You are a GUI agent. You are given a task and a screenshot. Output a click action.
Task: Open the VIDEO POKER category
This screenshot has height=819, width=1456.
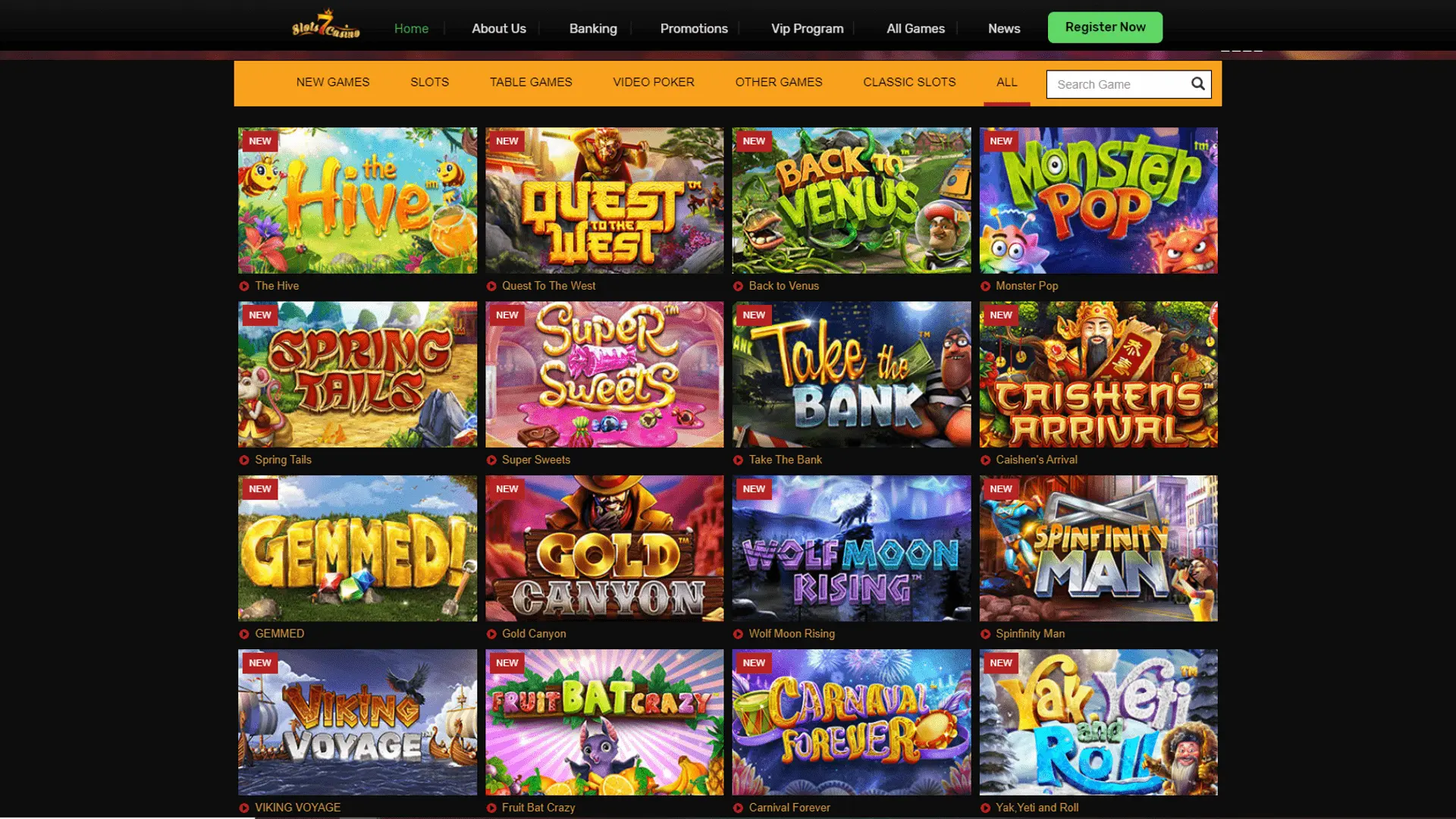[x=653, y=82]
